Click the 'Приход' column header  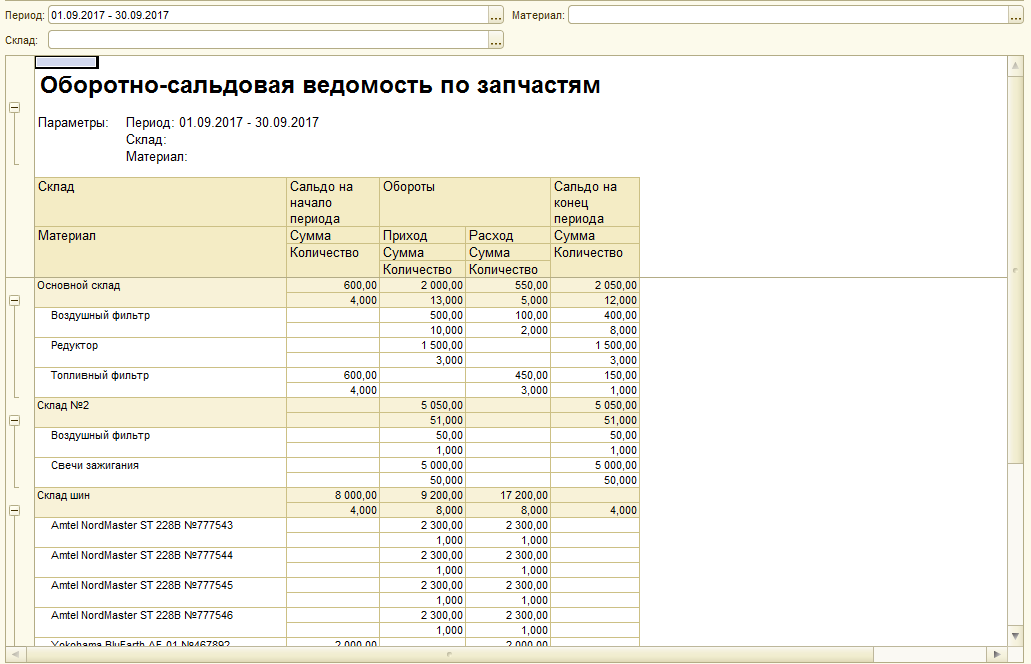[423, 235]
